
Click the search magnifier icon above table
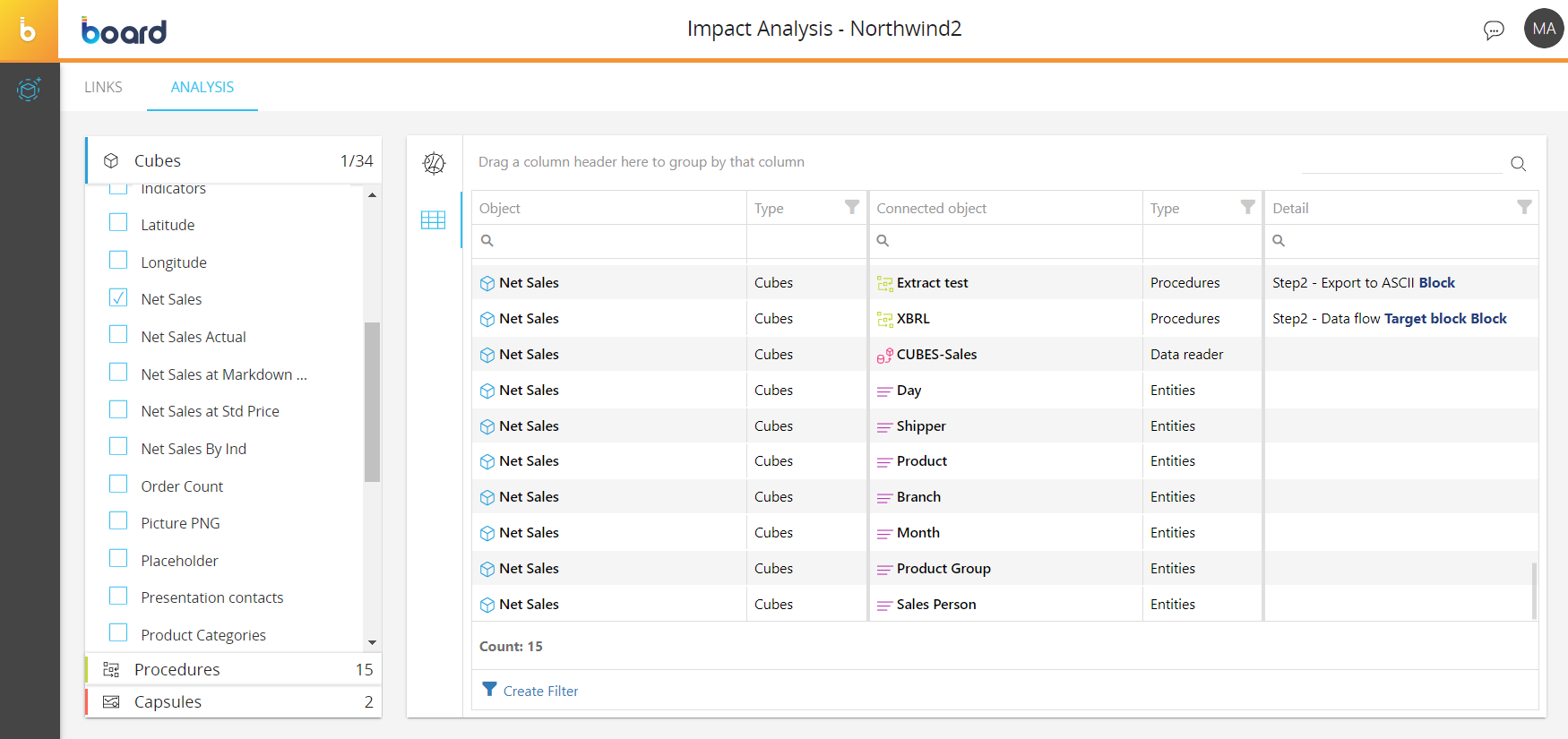click(1518, 163)
